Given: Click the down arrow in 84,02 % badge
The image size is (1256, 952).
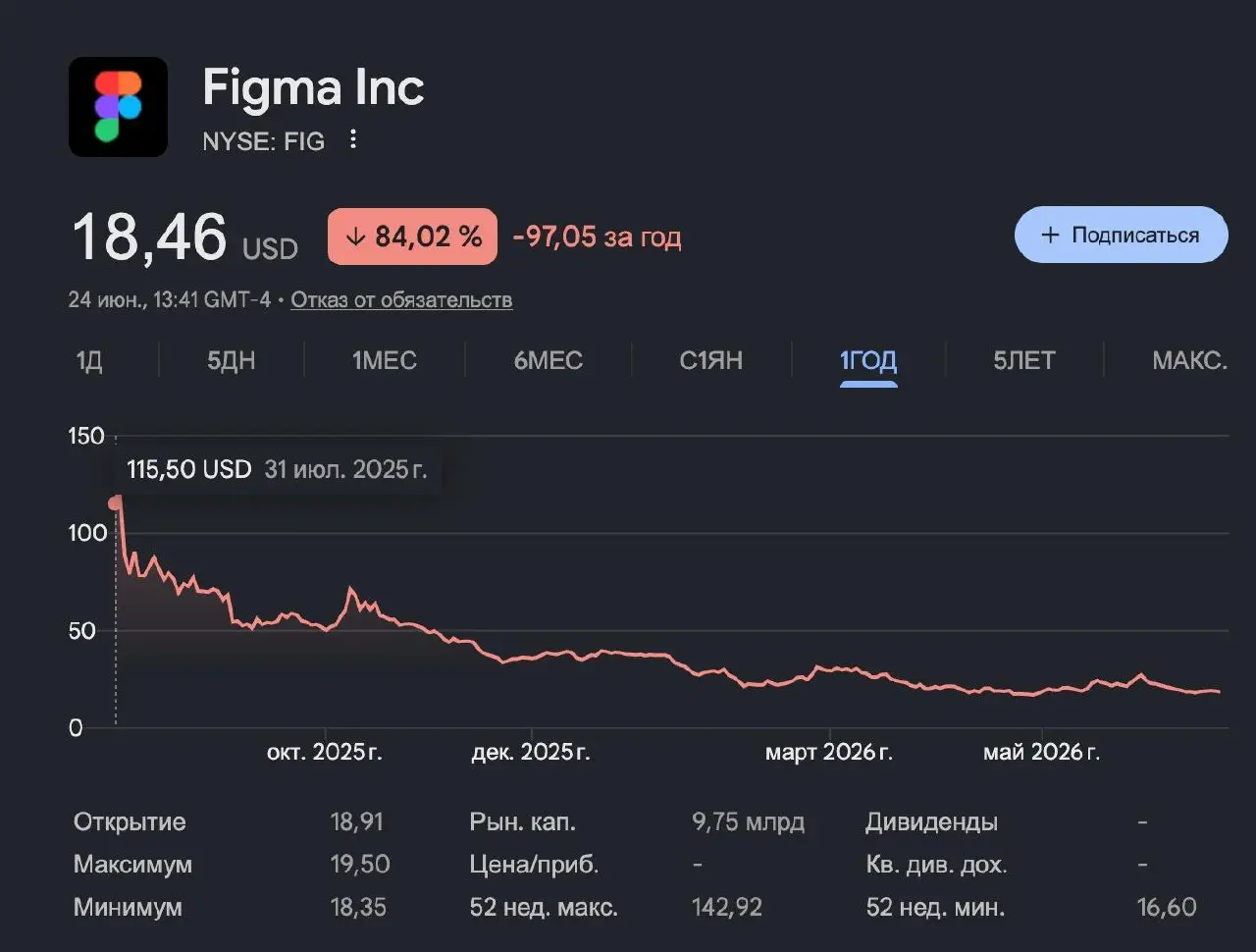Looking at the screenshot, I should click(x=356, y=237).
